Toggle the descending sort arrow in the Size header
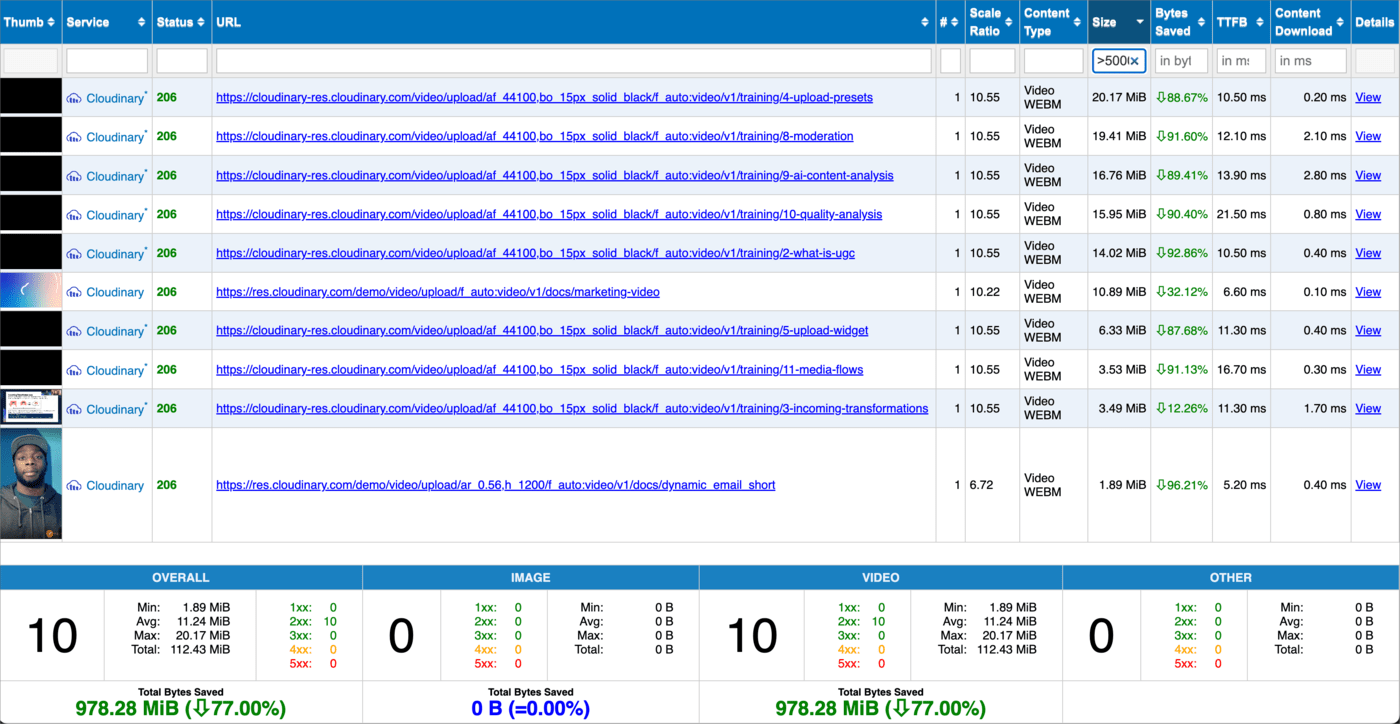1400x724 pixels. tap(1139, 22)
